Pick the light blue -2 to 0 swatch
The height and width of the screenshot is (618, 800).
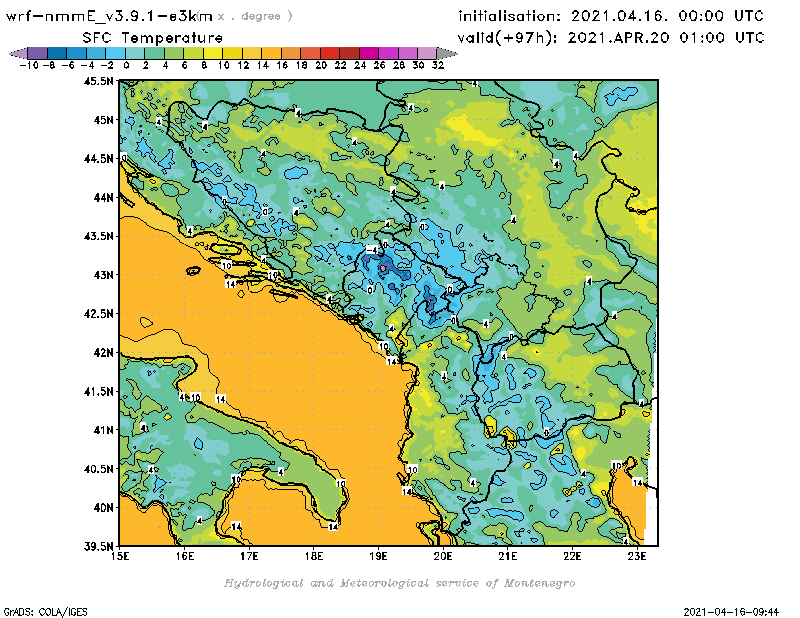click(115, 53)
